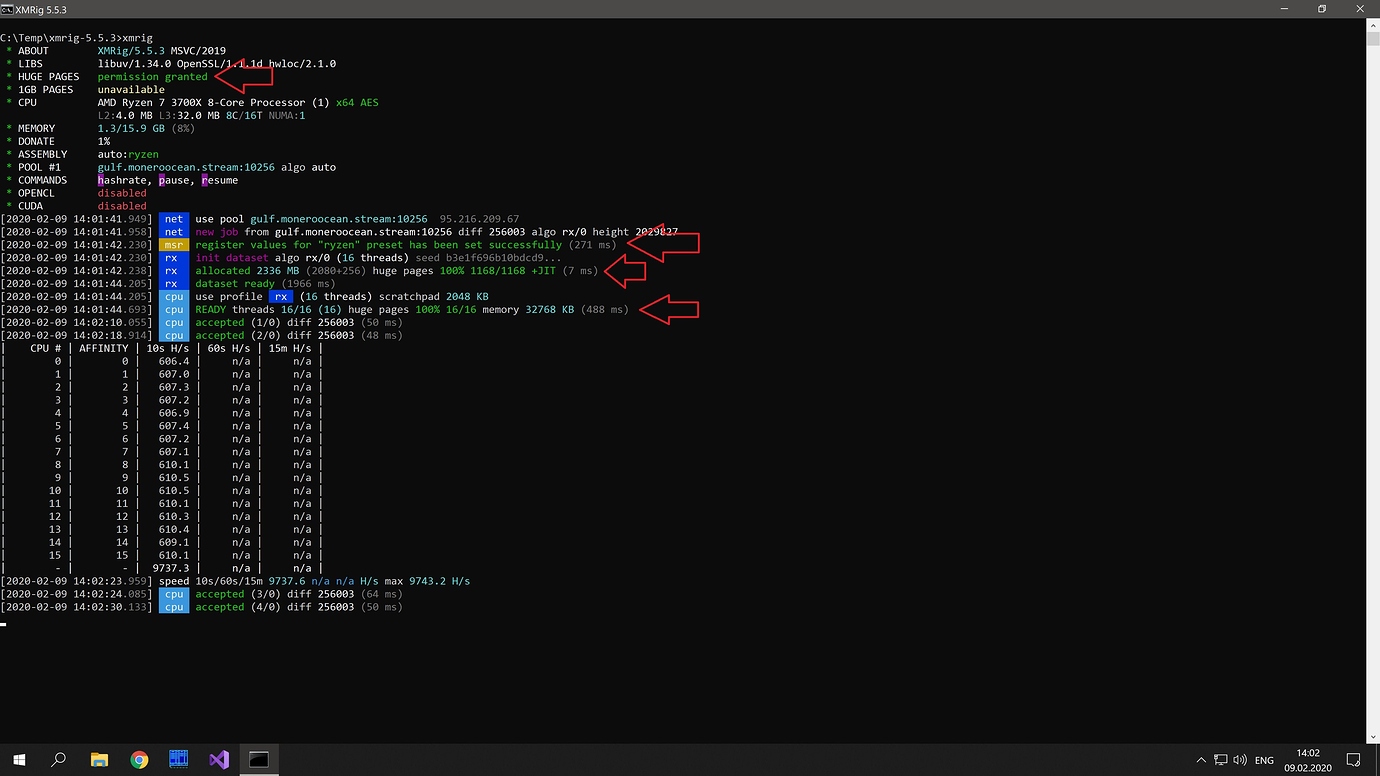Open Google Chrome from taskbar
The image size is (1380, 776).
tap(139, 760)
